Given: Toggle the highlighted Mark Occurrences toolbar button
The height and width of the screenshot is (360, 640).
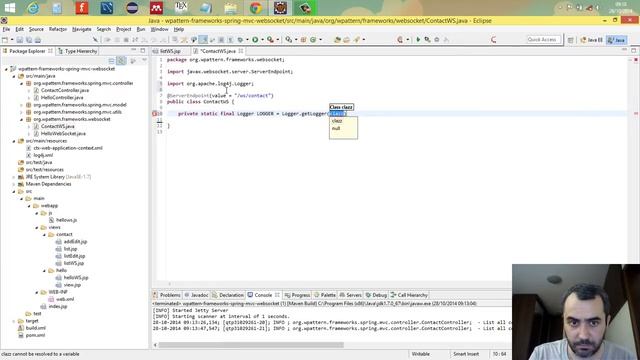Looking at the screenshot, I should (x=203, y=40).
